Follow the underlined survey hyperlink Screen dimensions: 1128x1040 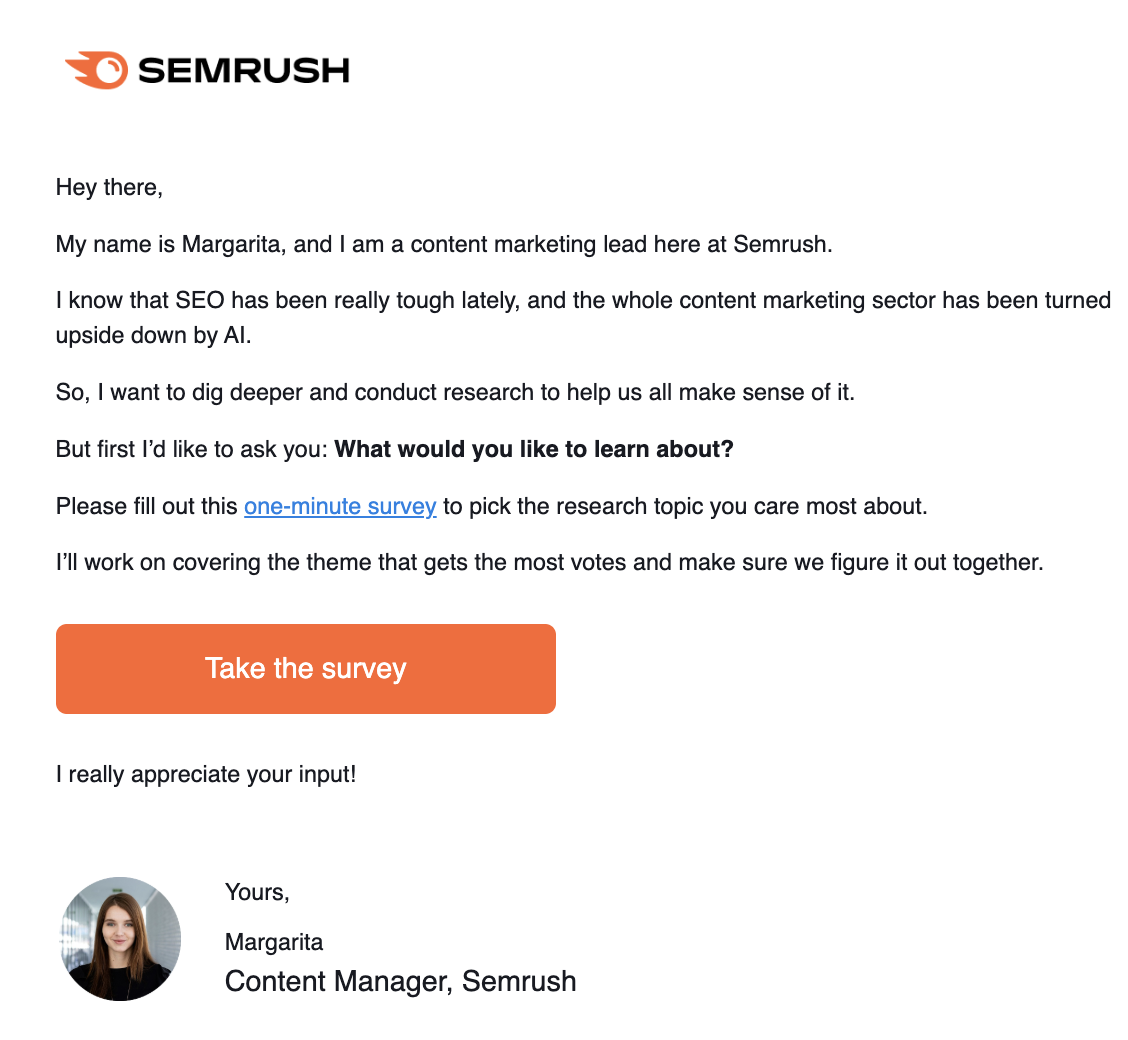(x=340, y=506)
